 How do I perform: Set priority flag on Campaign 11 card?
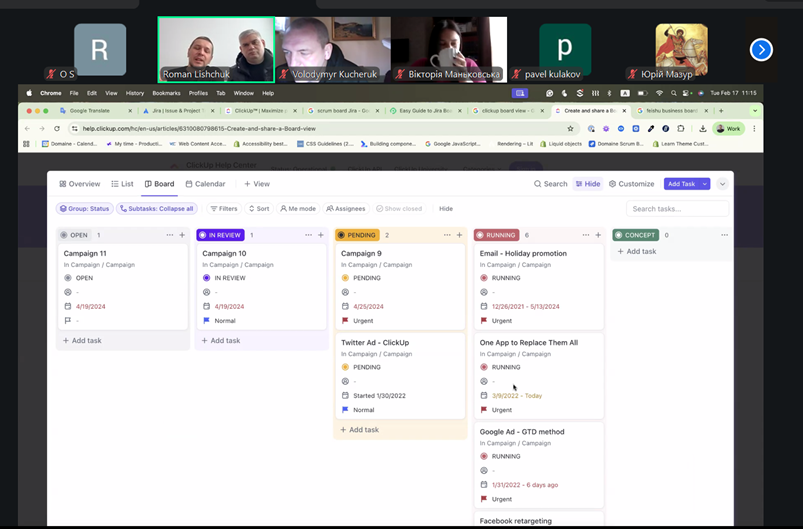click(68, 321)
